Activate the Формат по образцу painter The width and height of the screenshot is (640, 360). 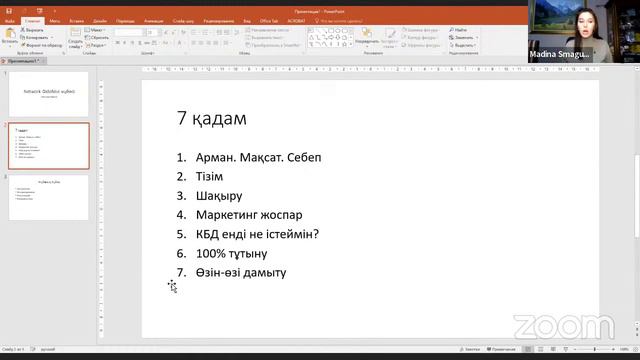click(41, 45)
